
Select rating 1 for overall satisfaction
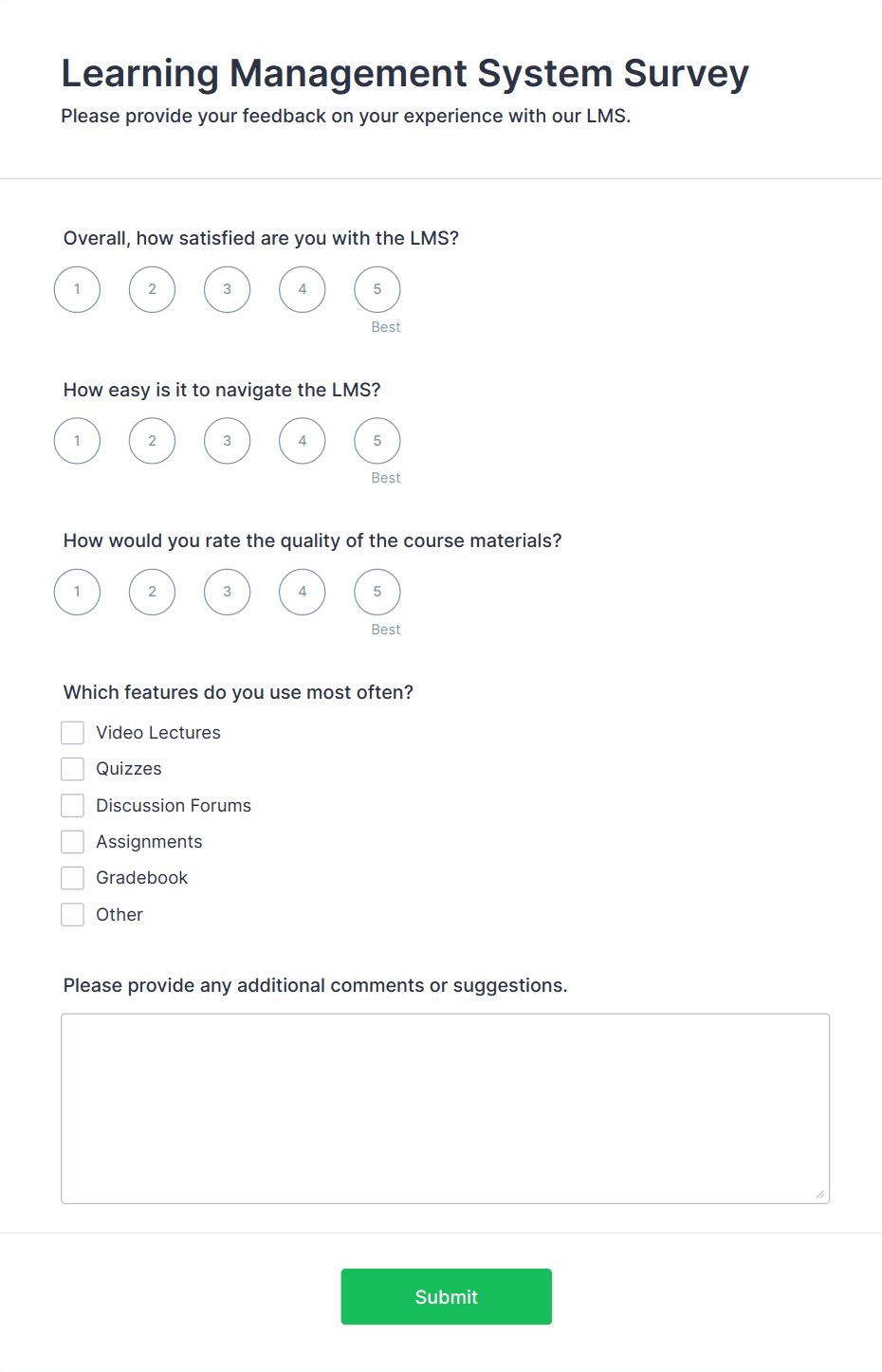77,289
